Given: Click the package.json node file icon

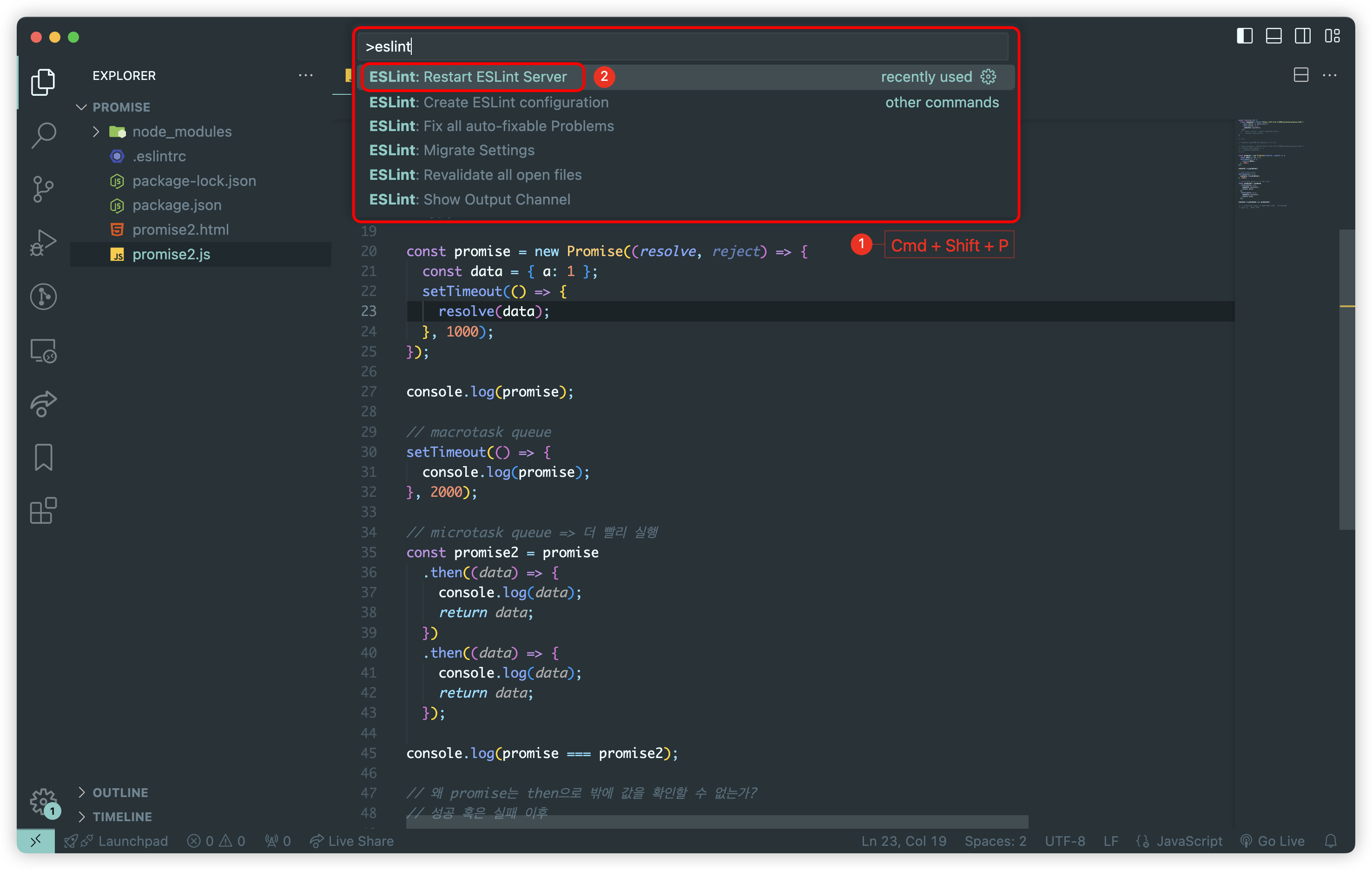Looking at the screenshot, I should [x=117, y=205].
